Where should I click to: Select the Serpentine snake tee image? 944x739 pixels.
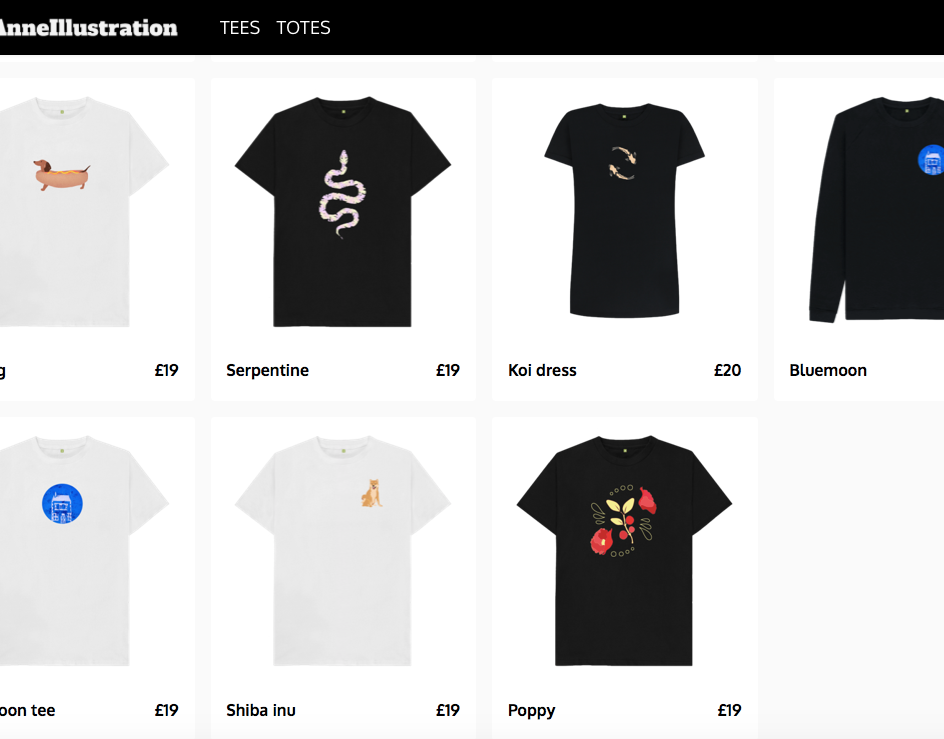[x=343, y=211]
